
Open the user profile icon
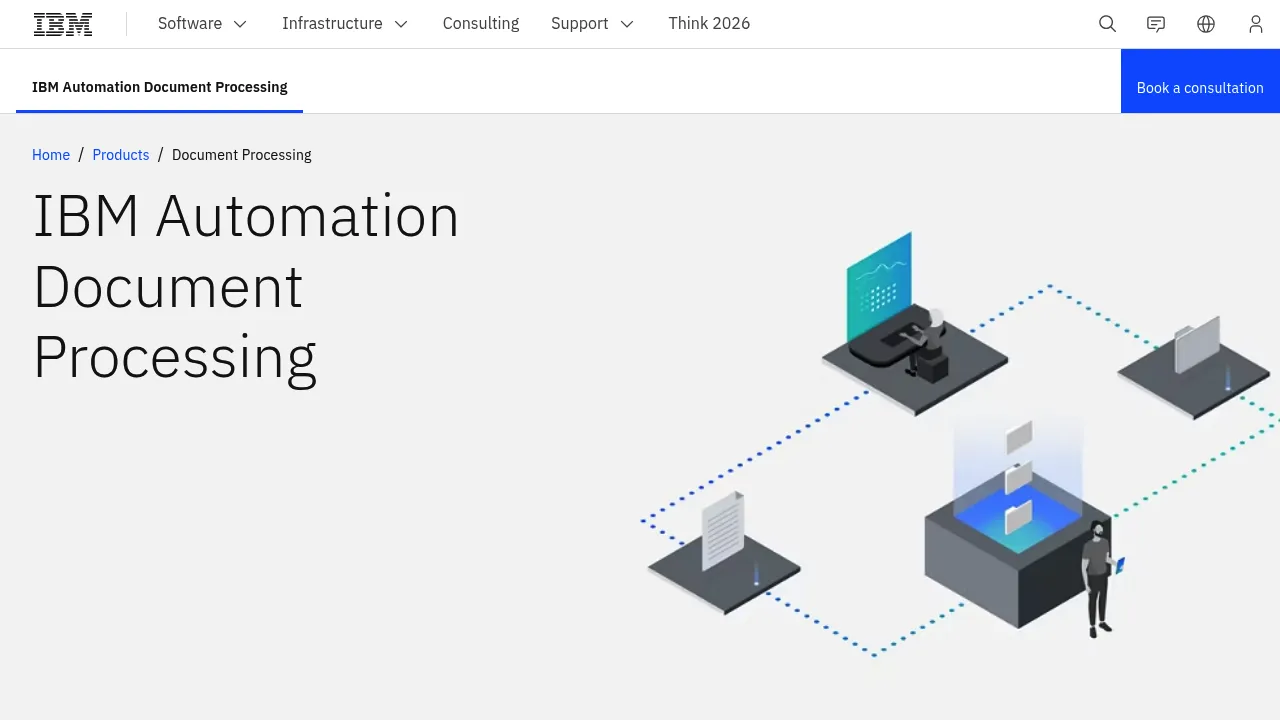1255,24
